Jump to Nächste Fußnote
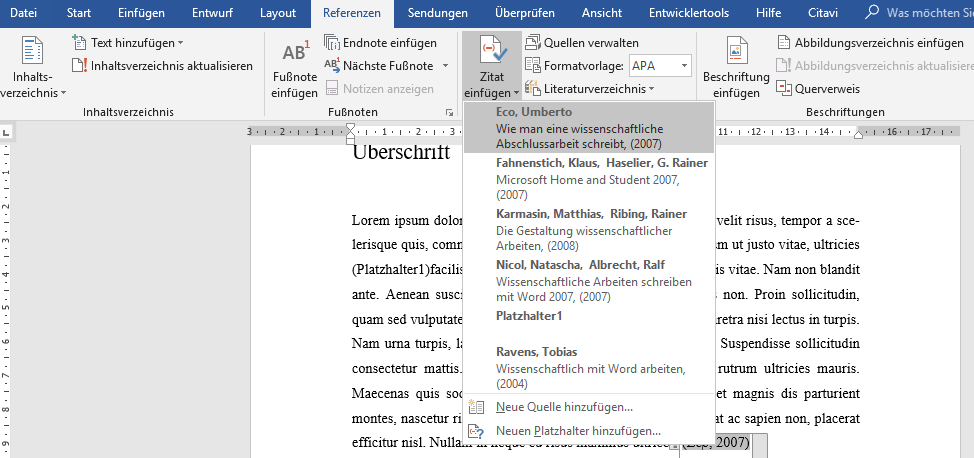 379,66
